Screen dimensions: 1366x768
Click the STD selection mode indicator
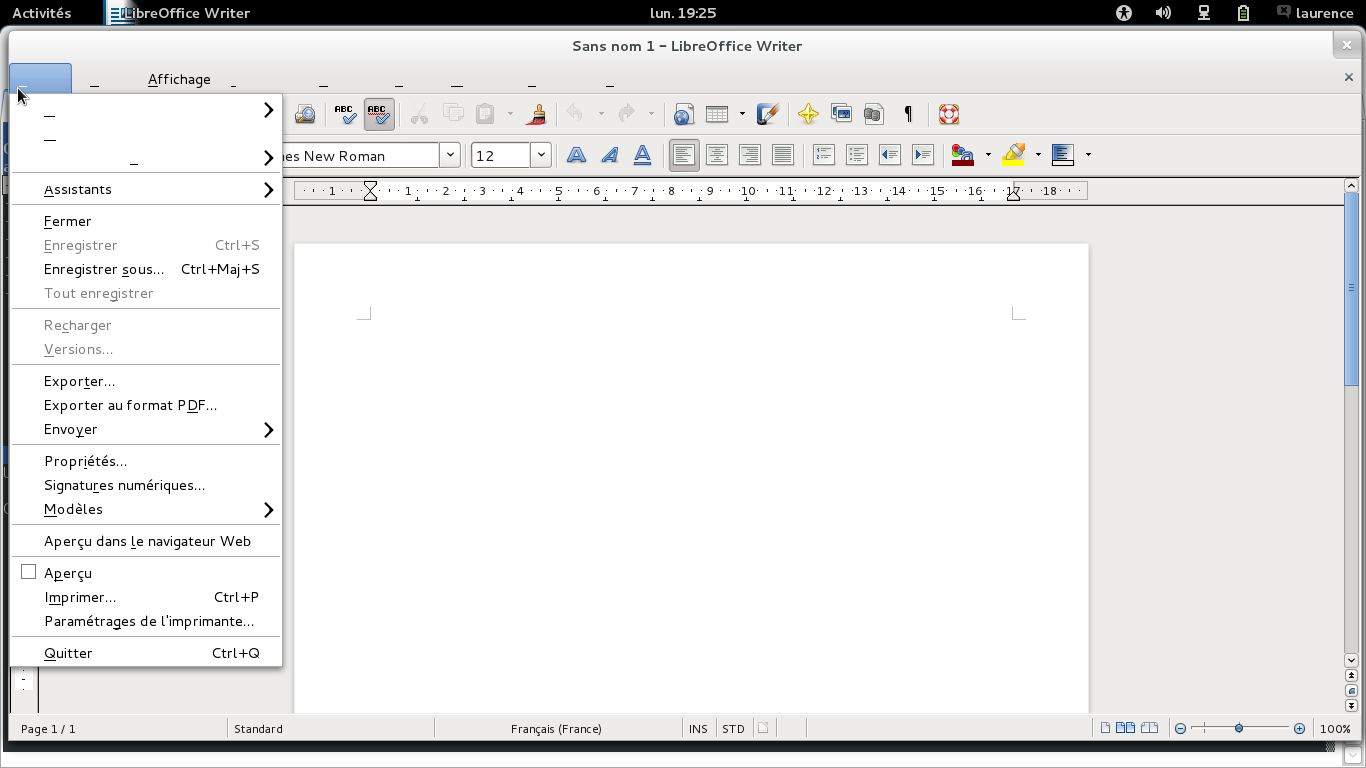click(733, 729)
